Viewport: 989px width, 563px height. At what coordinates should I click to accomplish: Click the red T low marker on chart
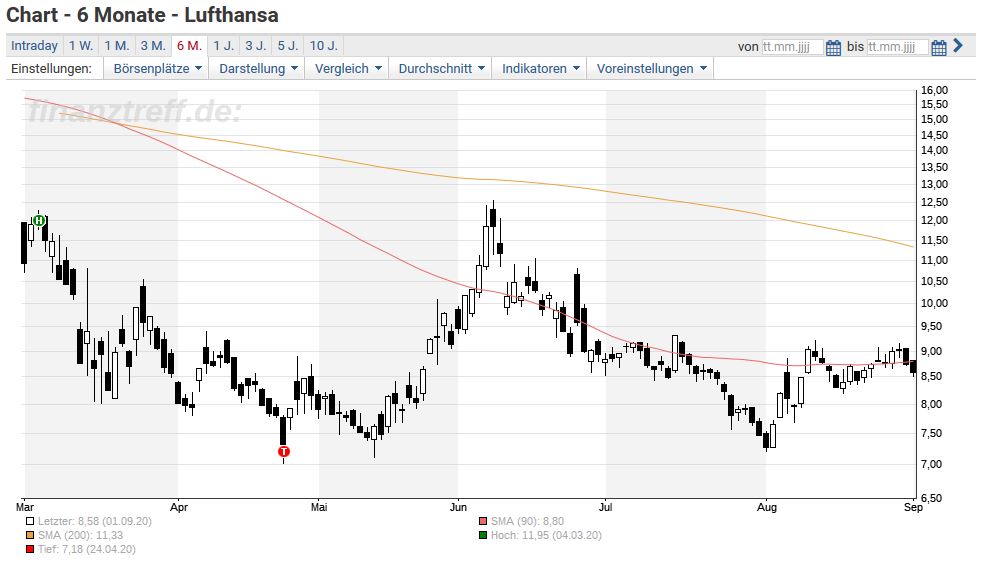point(284,451)
